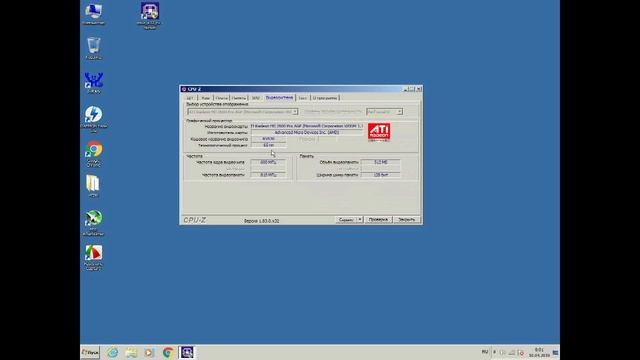Switch to the SPD tab in CPU-Z

(256, 98)
